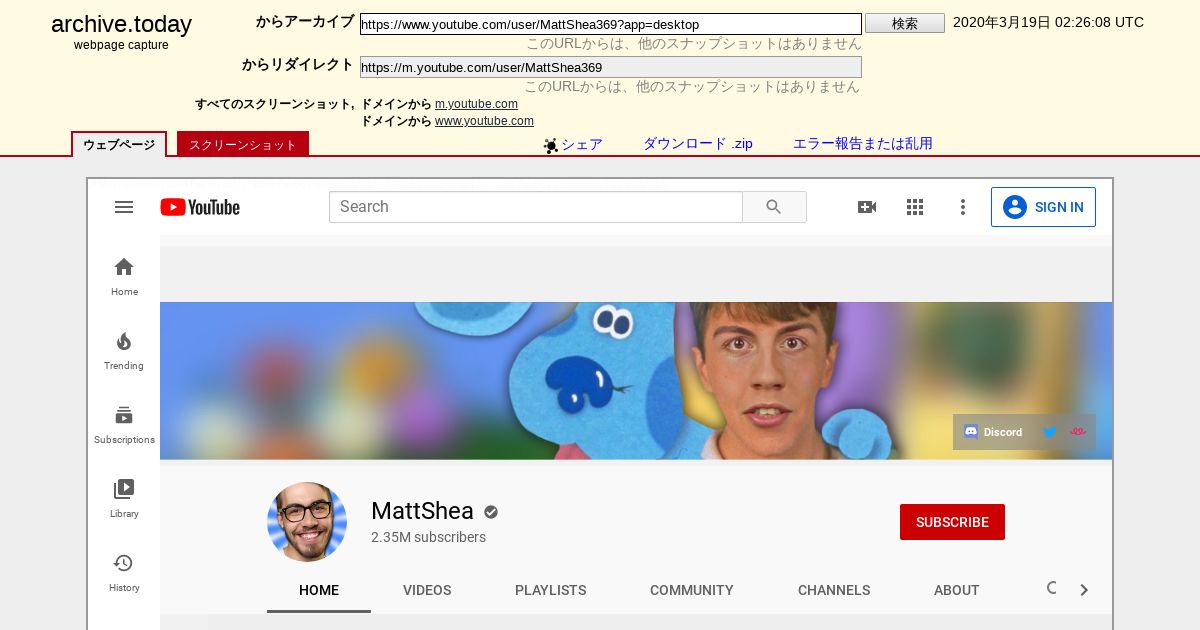Click the pink icon next to Twitter
Viewport: 1200px width, 630px height.
(x=1077, y=432)
